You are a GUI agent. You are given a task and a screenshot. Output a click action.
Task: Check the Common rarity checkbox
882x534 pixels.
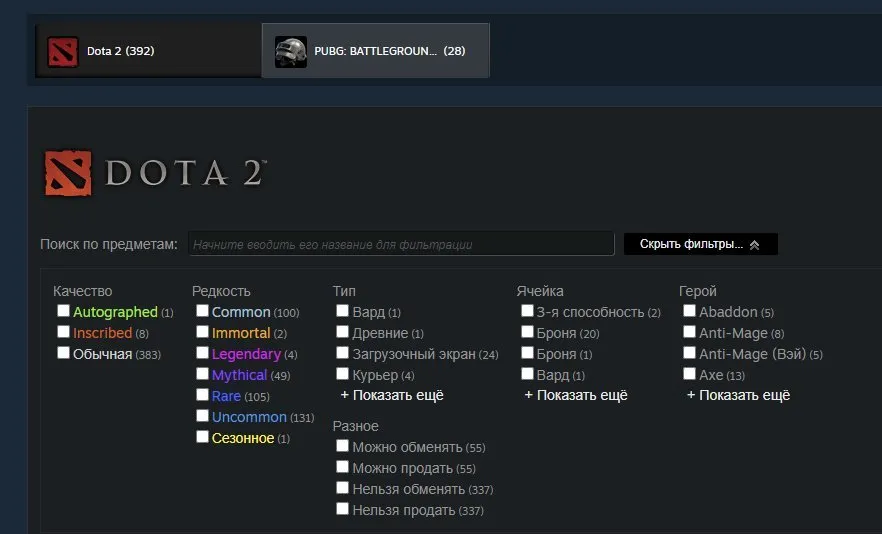click(202, 311)
